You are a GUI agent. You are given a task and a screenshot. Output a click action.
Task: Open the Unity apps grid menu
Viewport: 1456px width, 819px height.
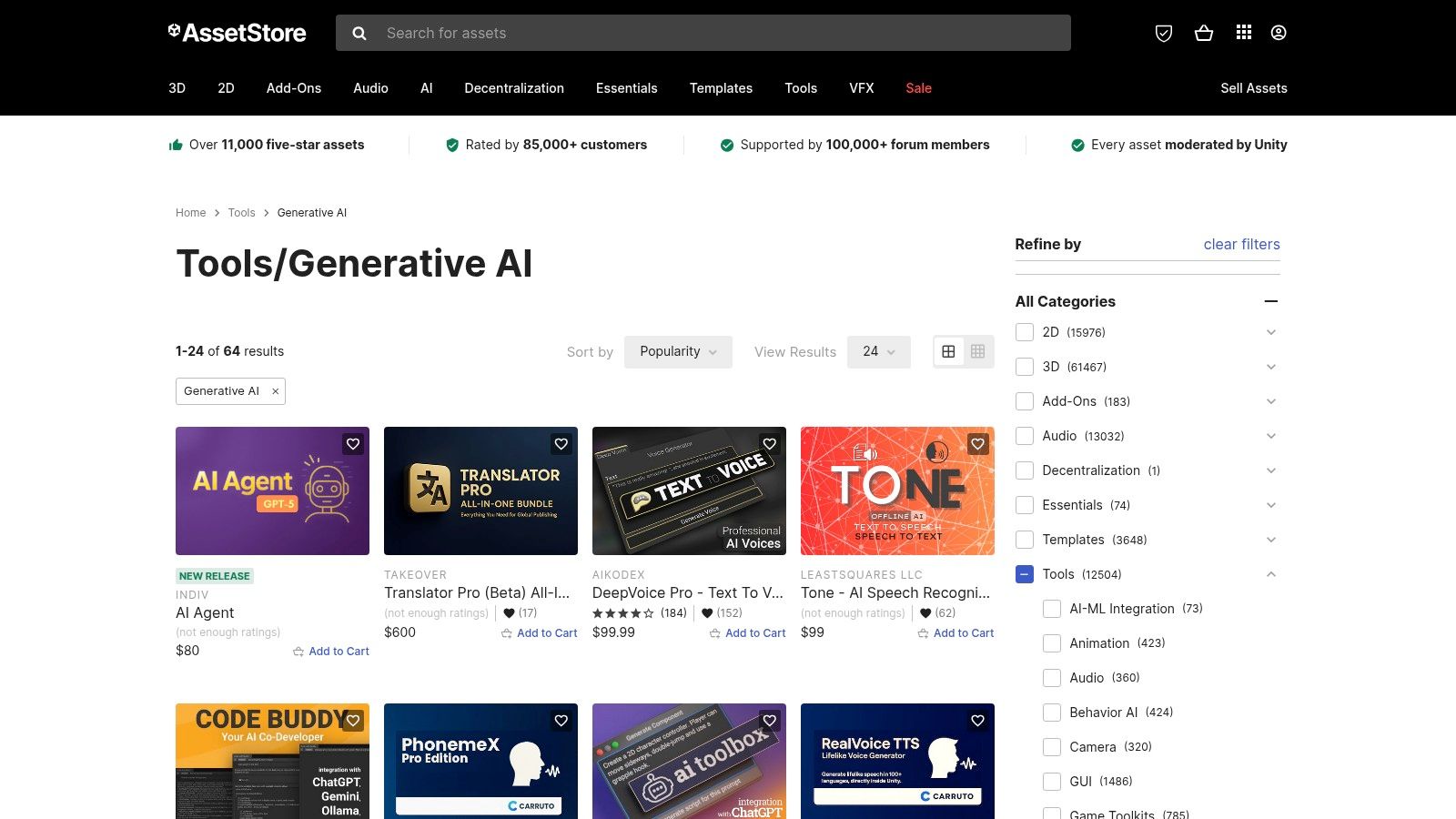click(x=1242, y=33)
